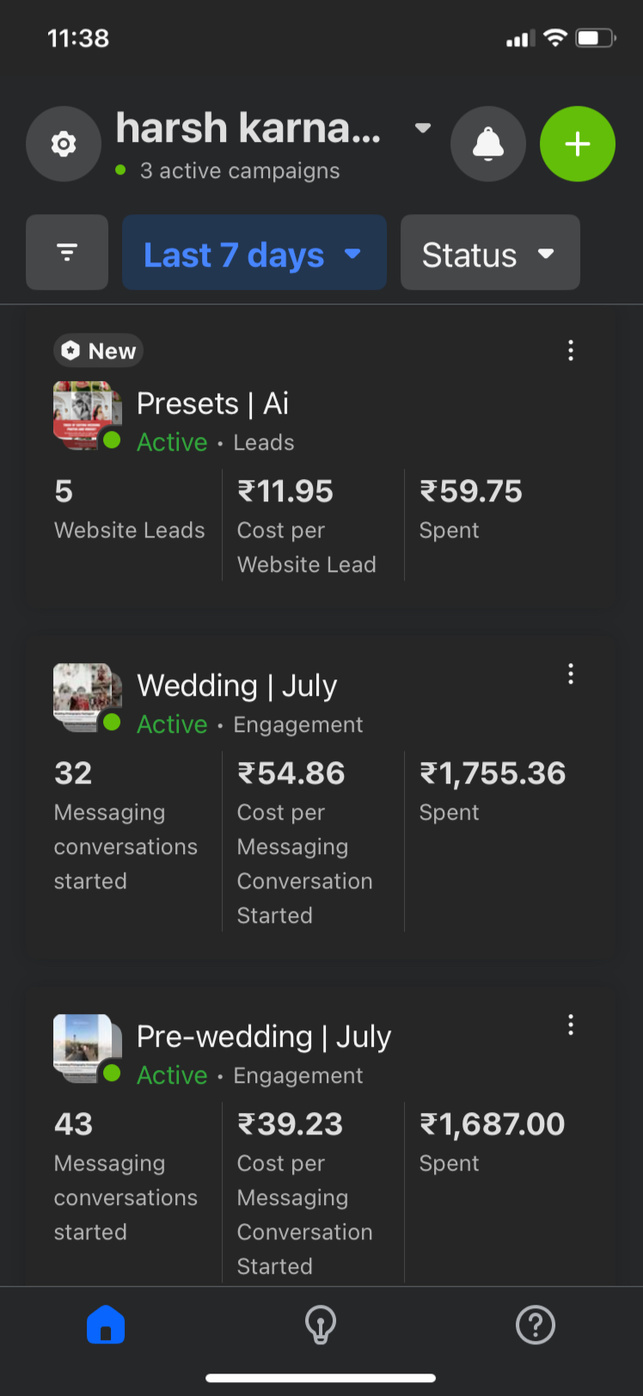Open the Last 7 days date range dropdown

[254, 254]
